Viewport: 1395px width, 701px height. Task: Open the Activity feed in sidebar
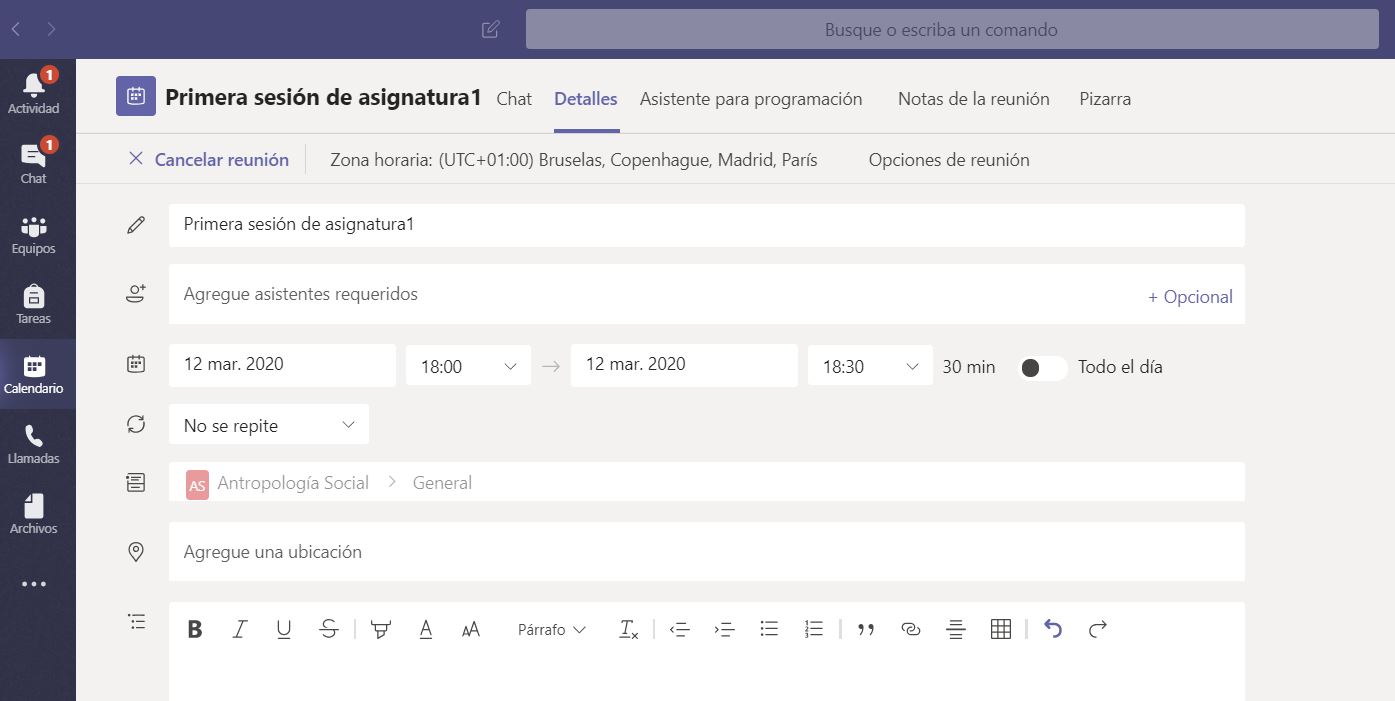pyautogui.click(x=34, y=93)
